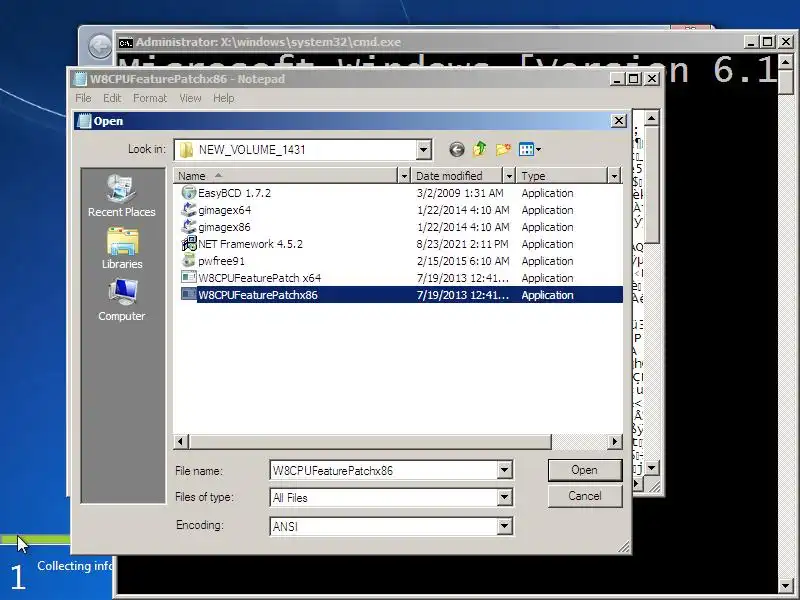The image size is (800, 600).
Task: Click the cmd.exe icon in the title bar
Action: [x=126, y=42]
